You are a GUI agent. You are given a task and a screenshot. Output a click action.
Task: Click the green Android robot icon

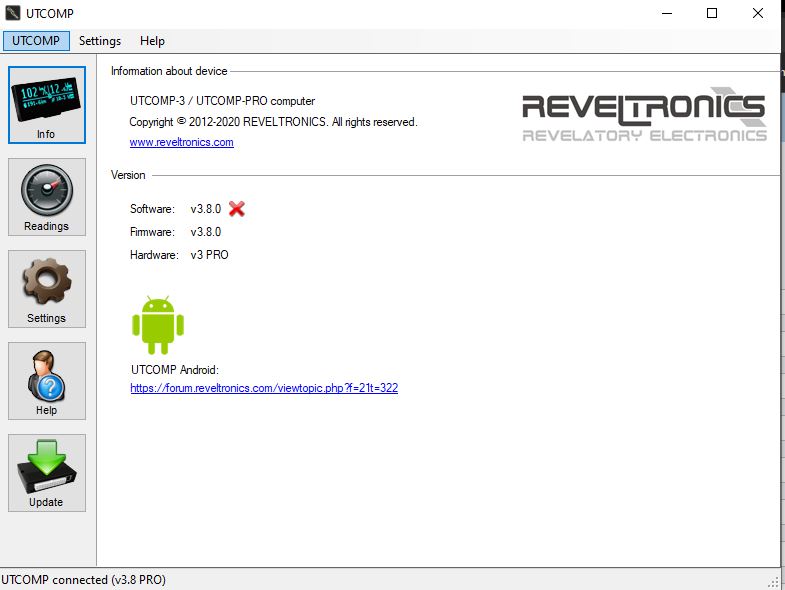(158, 325)
